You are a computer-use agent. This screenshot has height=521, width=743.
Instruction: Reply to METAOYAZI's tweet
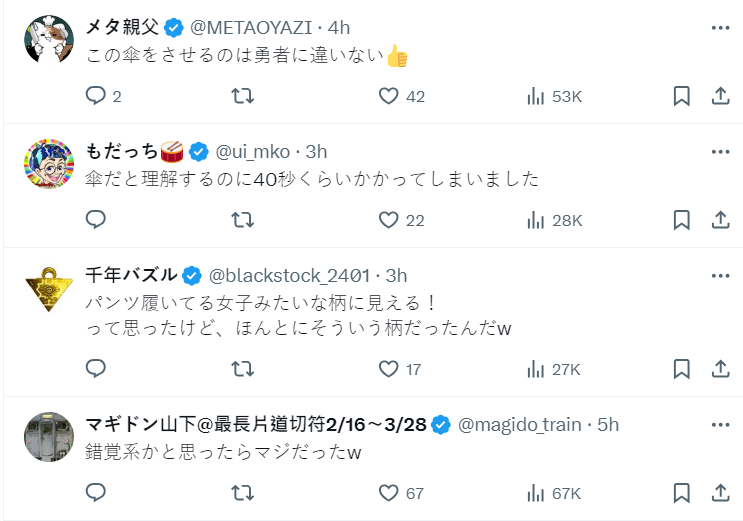96,96
